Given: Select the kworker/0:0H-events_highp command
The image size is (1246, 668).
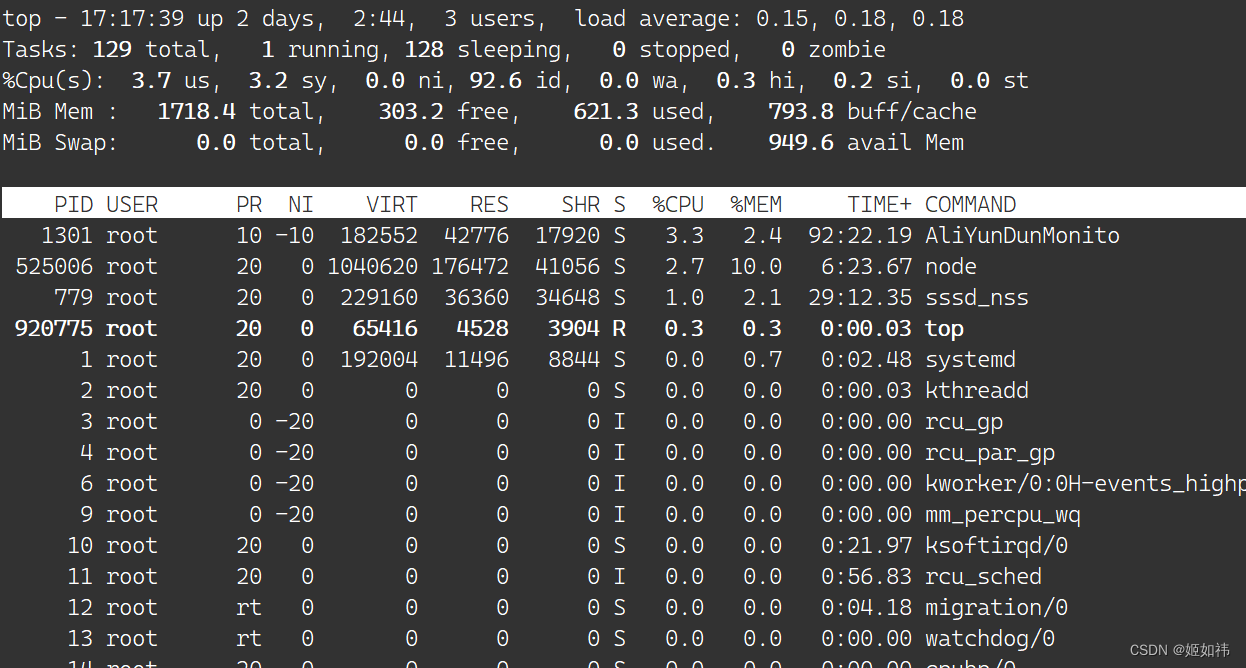Looking at the screenshot, I should (1085, 484).
